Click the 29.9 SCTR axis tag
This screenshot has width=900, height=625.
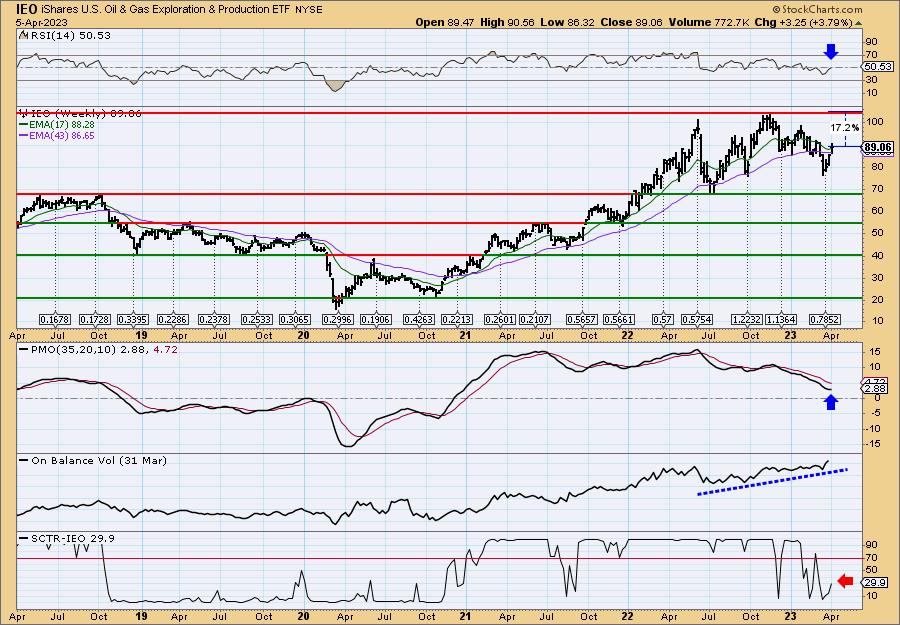pyautogui.click(x=876, y=582)
